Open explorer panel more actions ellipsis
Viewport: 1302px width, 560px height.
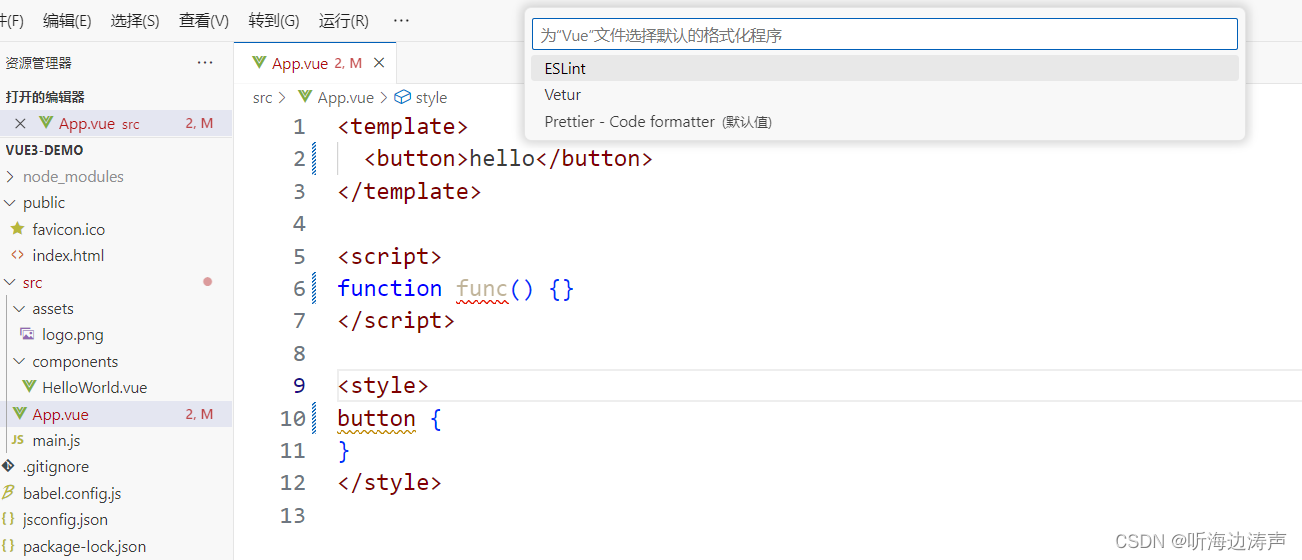(205, 62)
